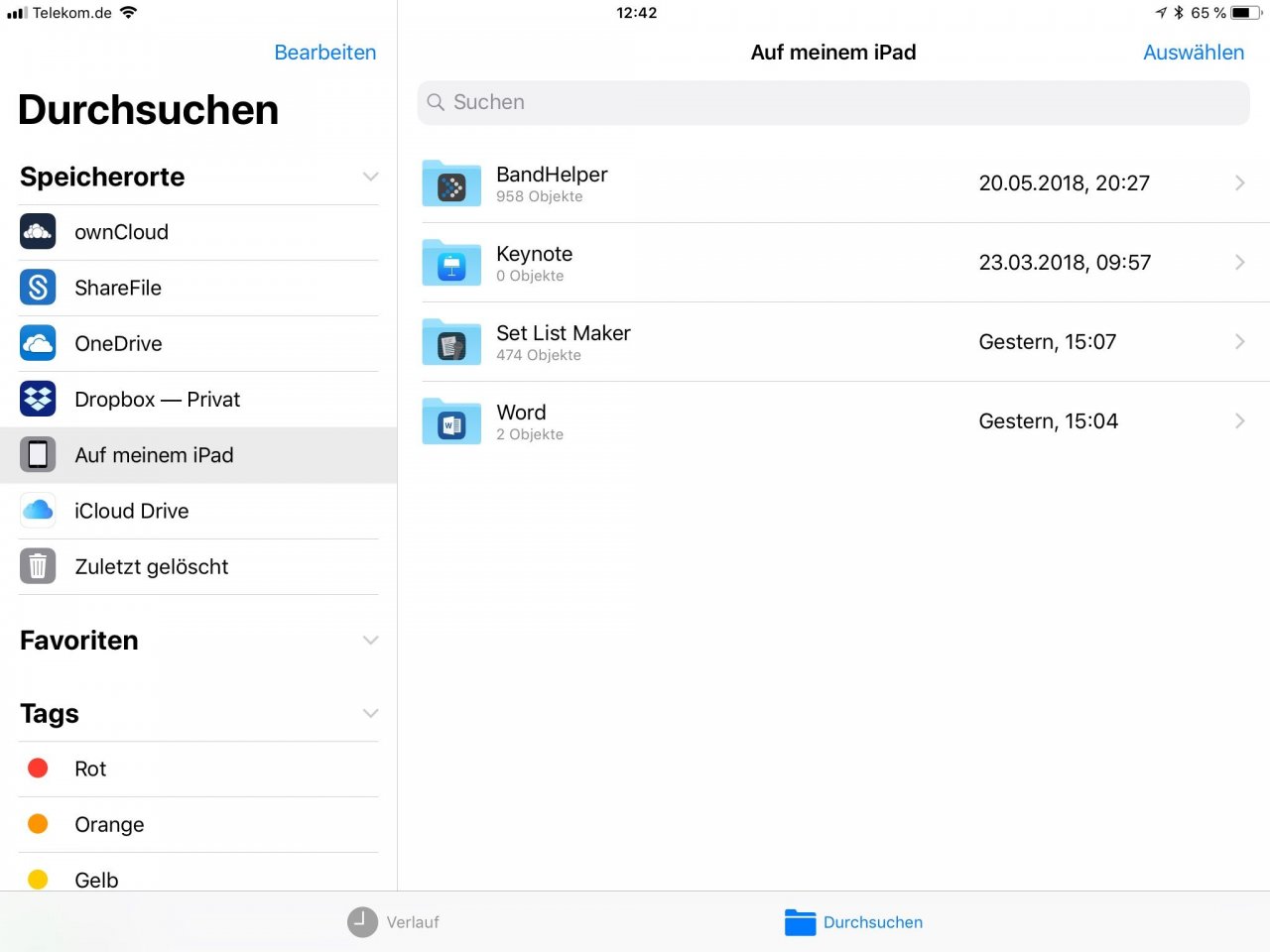
Task: Collapse the Speicherorte section
Action: point(370,177)
